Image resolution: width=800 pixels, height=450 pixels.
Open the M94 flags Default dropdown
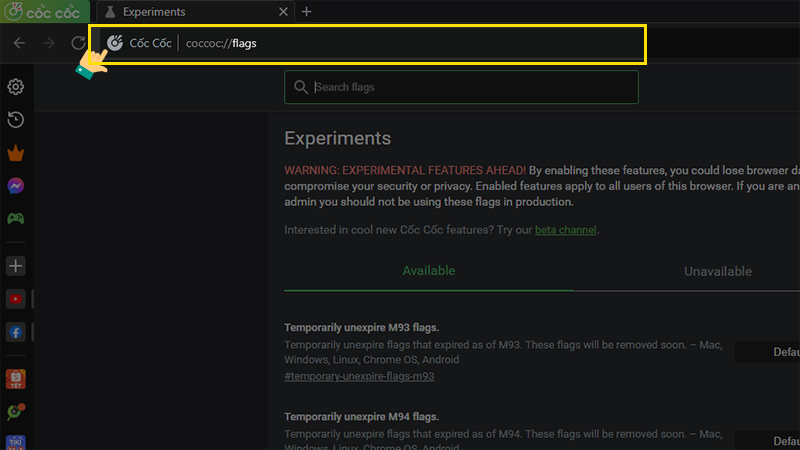pyautogui.click(x=767, y=440)
